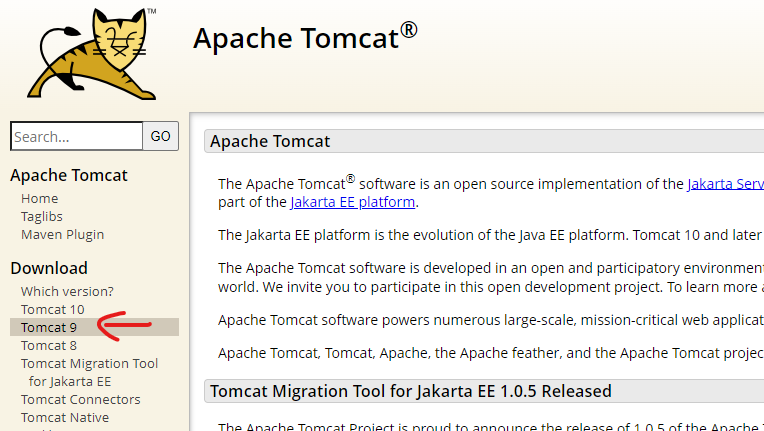The height and width of the screenshot is (431, 764).
Task: Focus the Search input field
Action: (x=76, y=136)
